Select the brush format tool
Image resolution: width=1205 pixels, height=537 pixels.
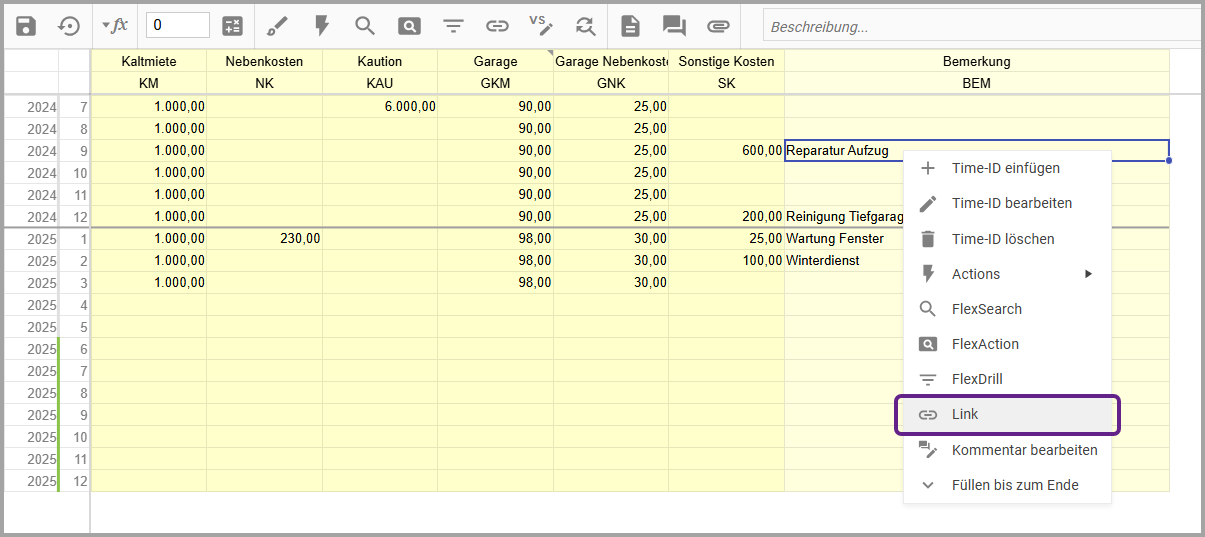click(x=278, y=26)
